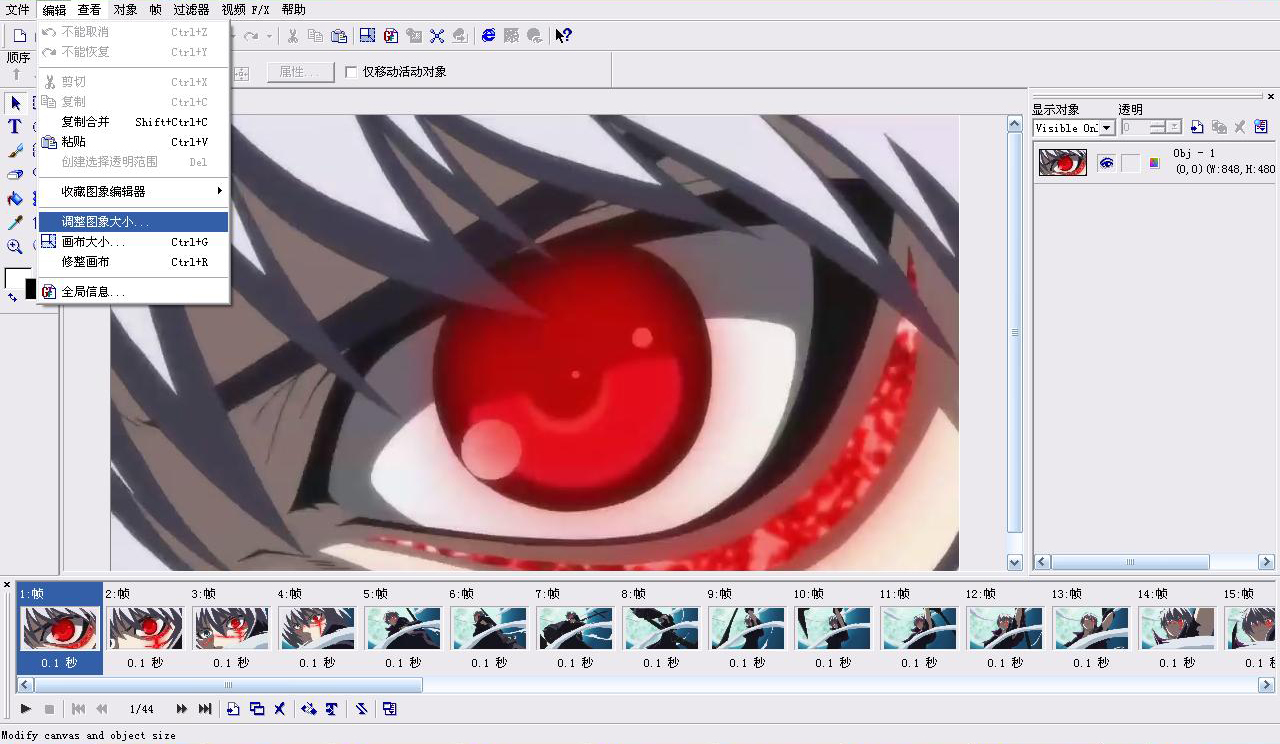1280x744 pixels.
Task: Choose '复制合并' menu entry
Action: pyautogui.click(x=133, y=122)
